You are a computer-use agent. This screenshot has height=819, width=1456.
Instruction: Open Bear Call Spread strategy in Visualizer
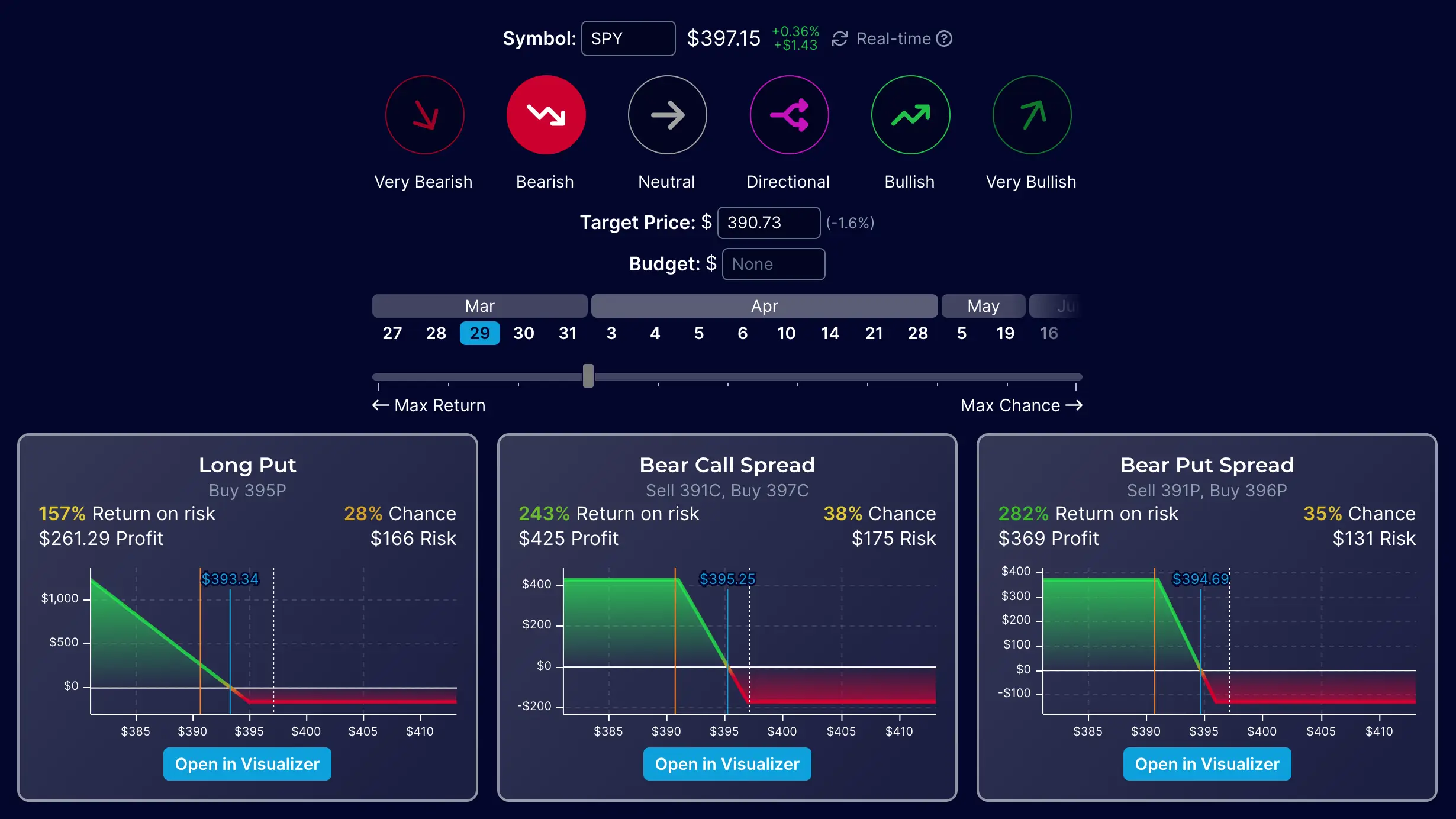727,764
